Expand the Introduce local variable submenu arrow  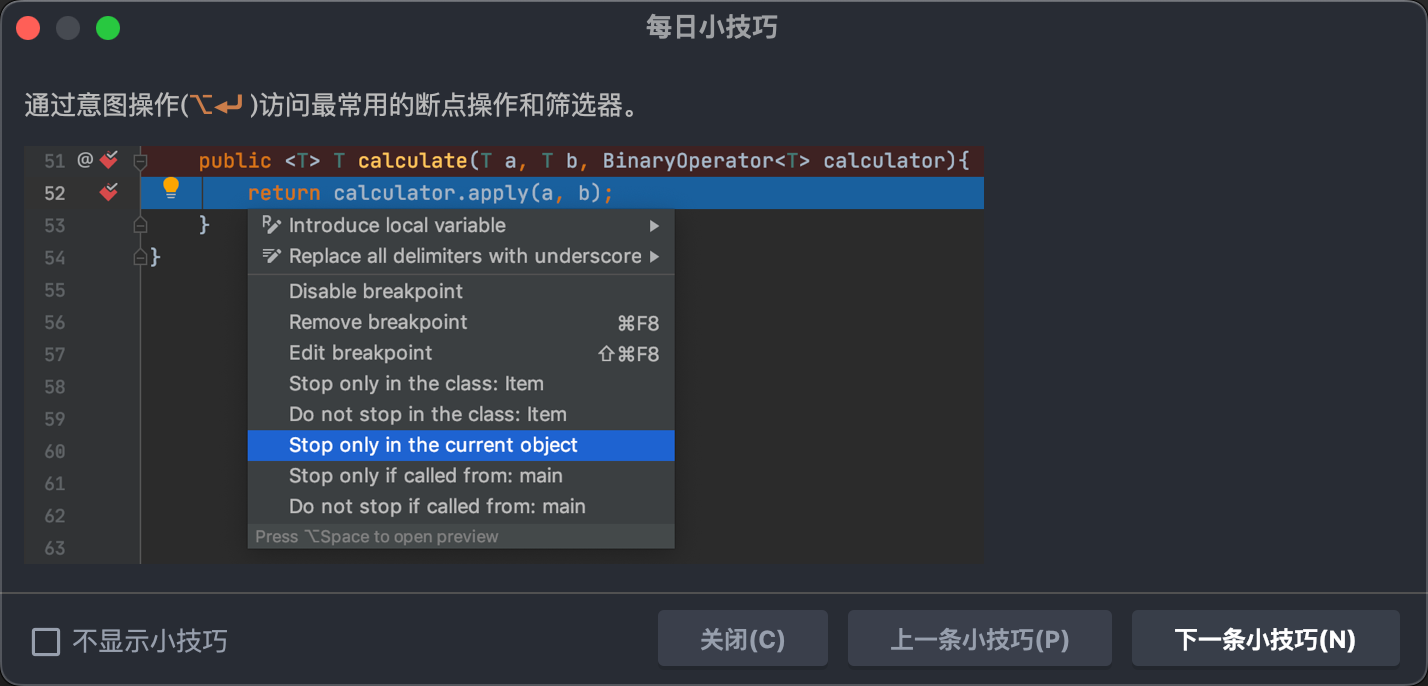[654, 225]
